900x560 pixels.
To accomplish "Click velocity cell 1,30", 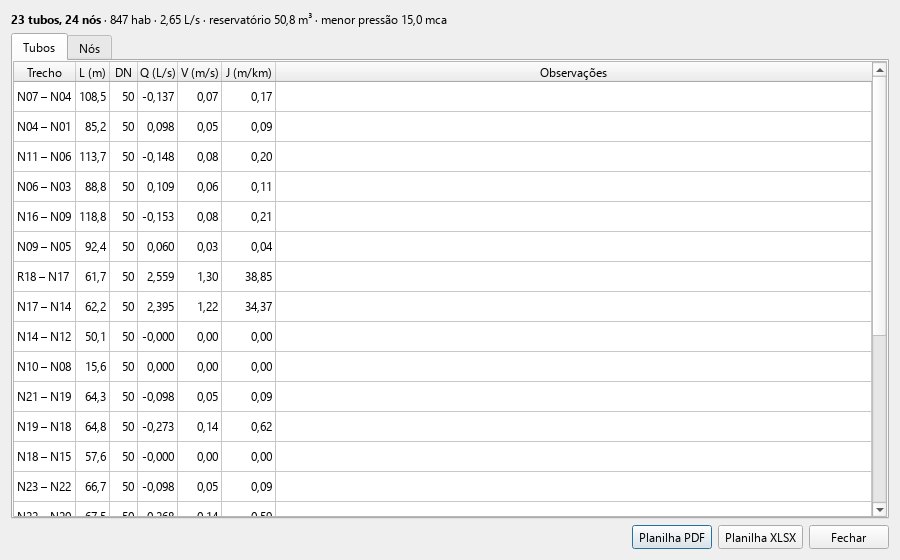I will pyautogui.click(x=199, y=277).
